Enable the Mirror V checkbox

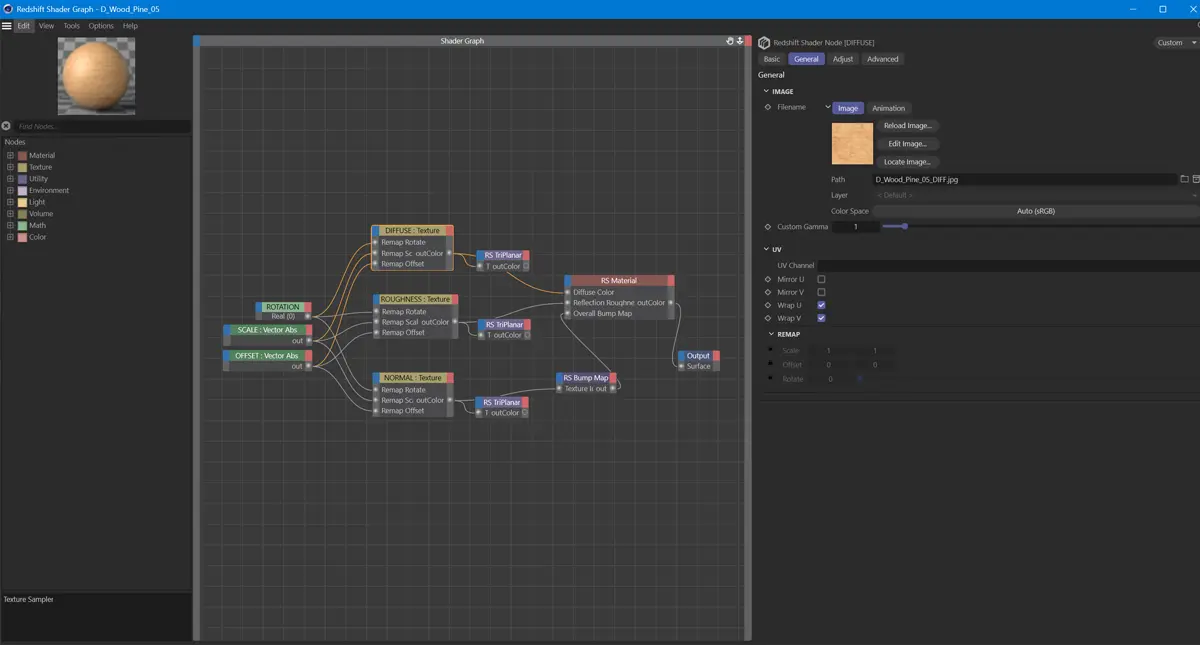[x=821, y=292]
